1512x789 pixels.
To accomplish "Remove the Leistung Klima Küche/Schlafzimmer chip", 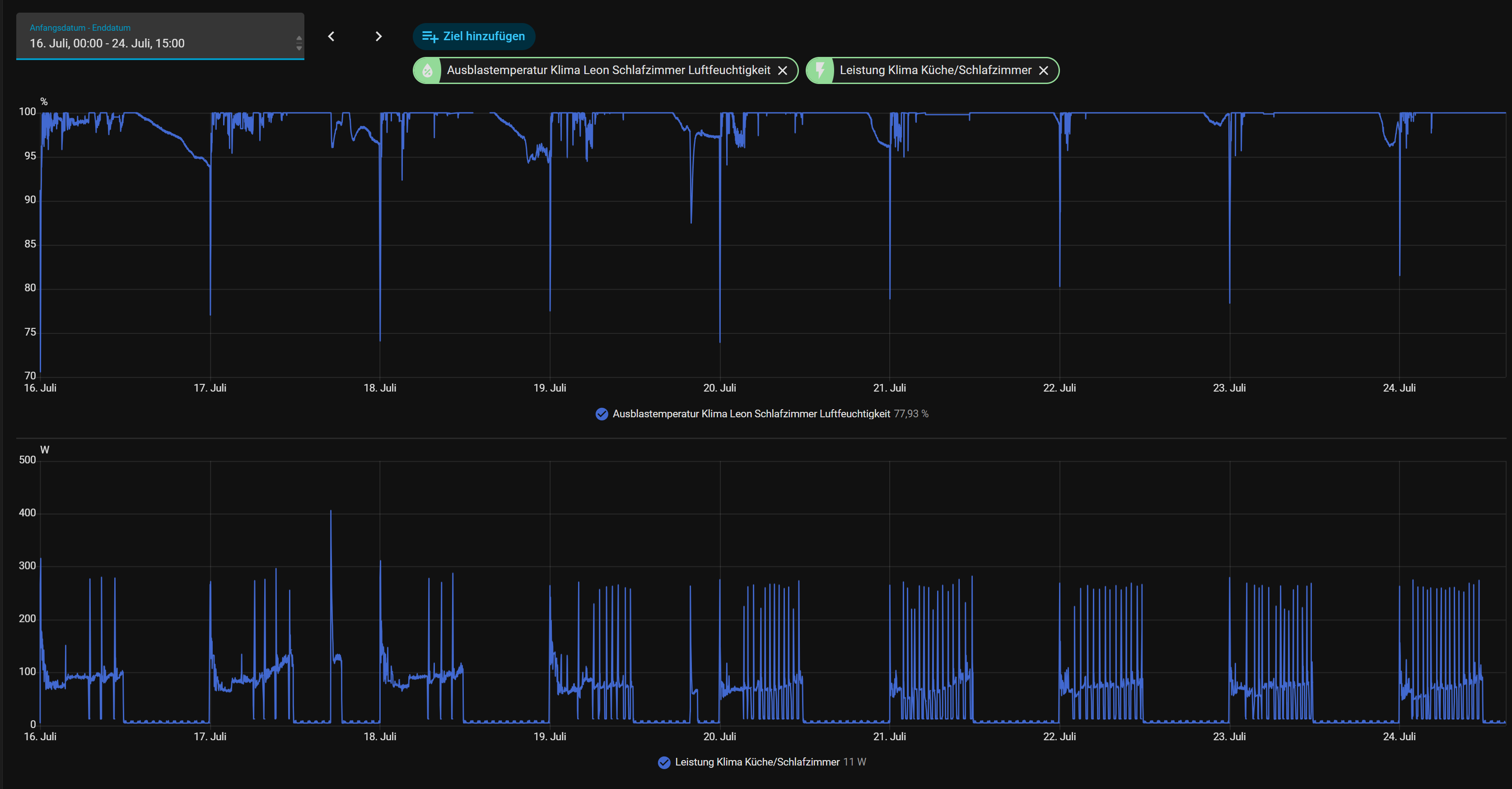I will [x=1044, y=70].
